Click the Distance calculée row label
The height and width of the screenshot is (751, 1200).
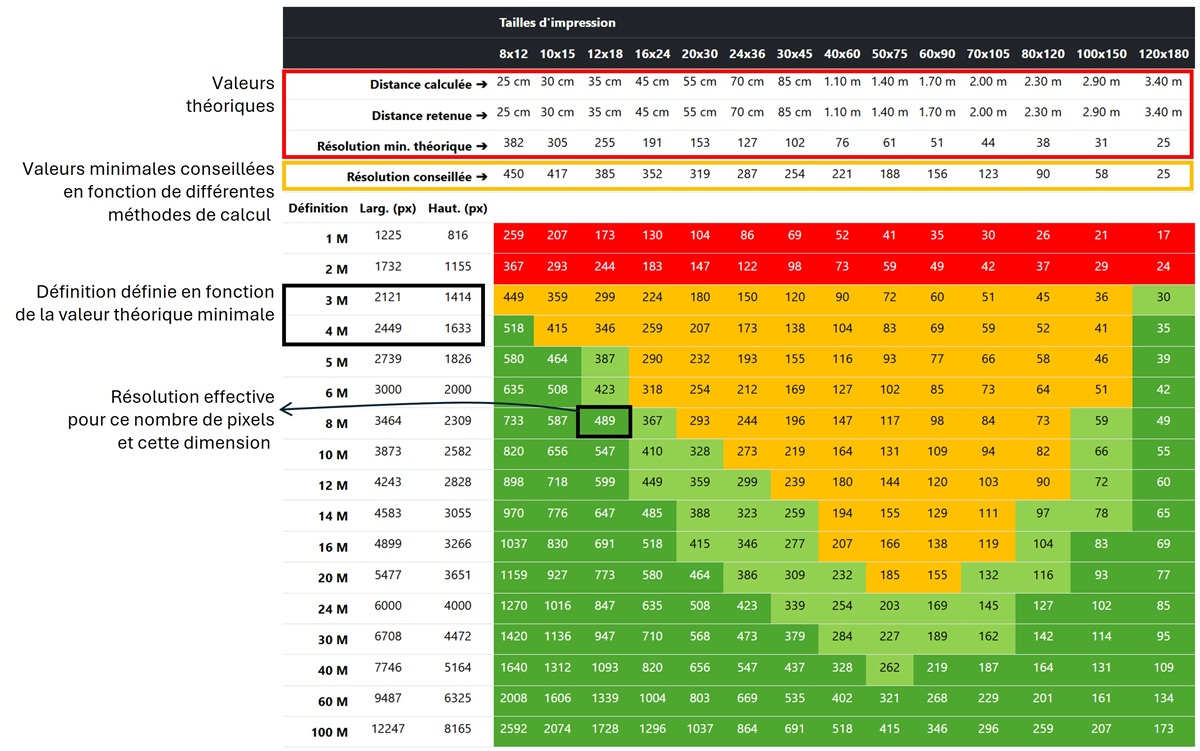[428, 85]
